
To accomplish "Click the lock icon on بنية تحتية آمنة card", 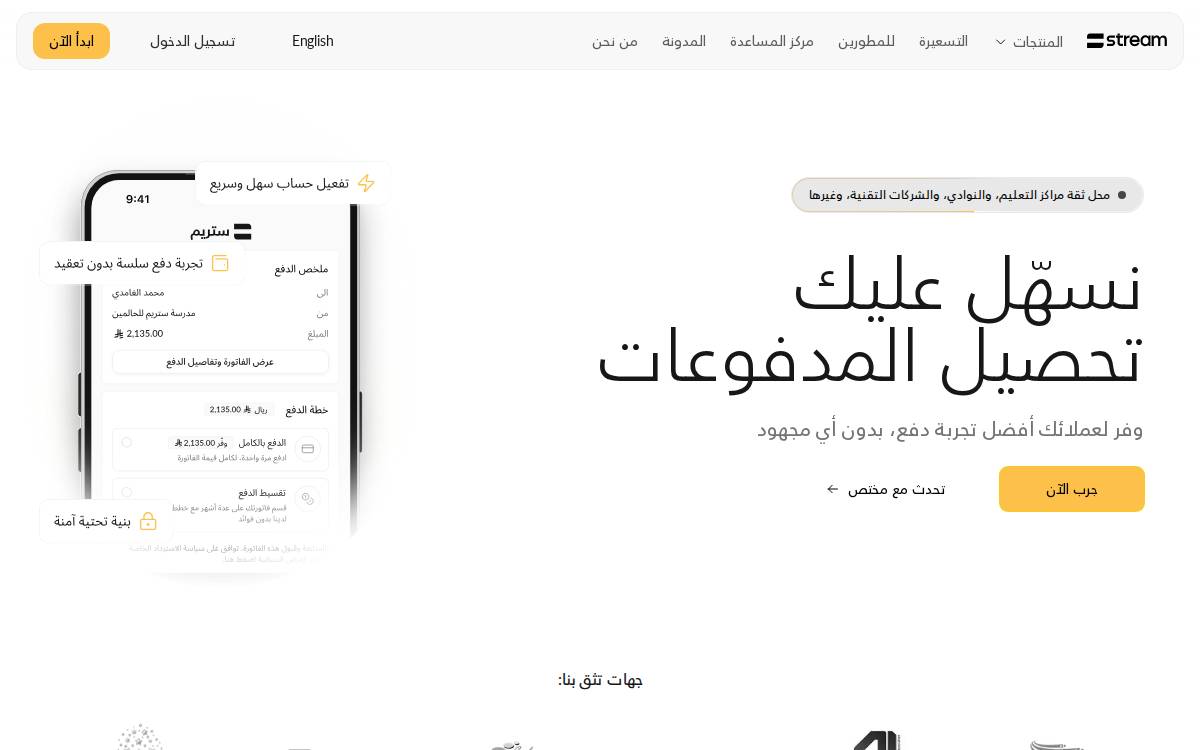I will (148, 521).
